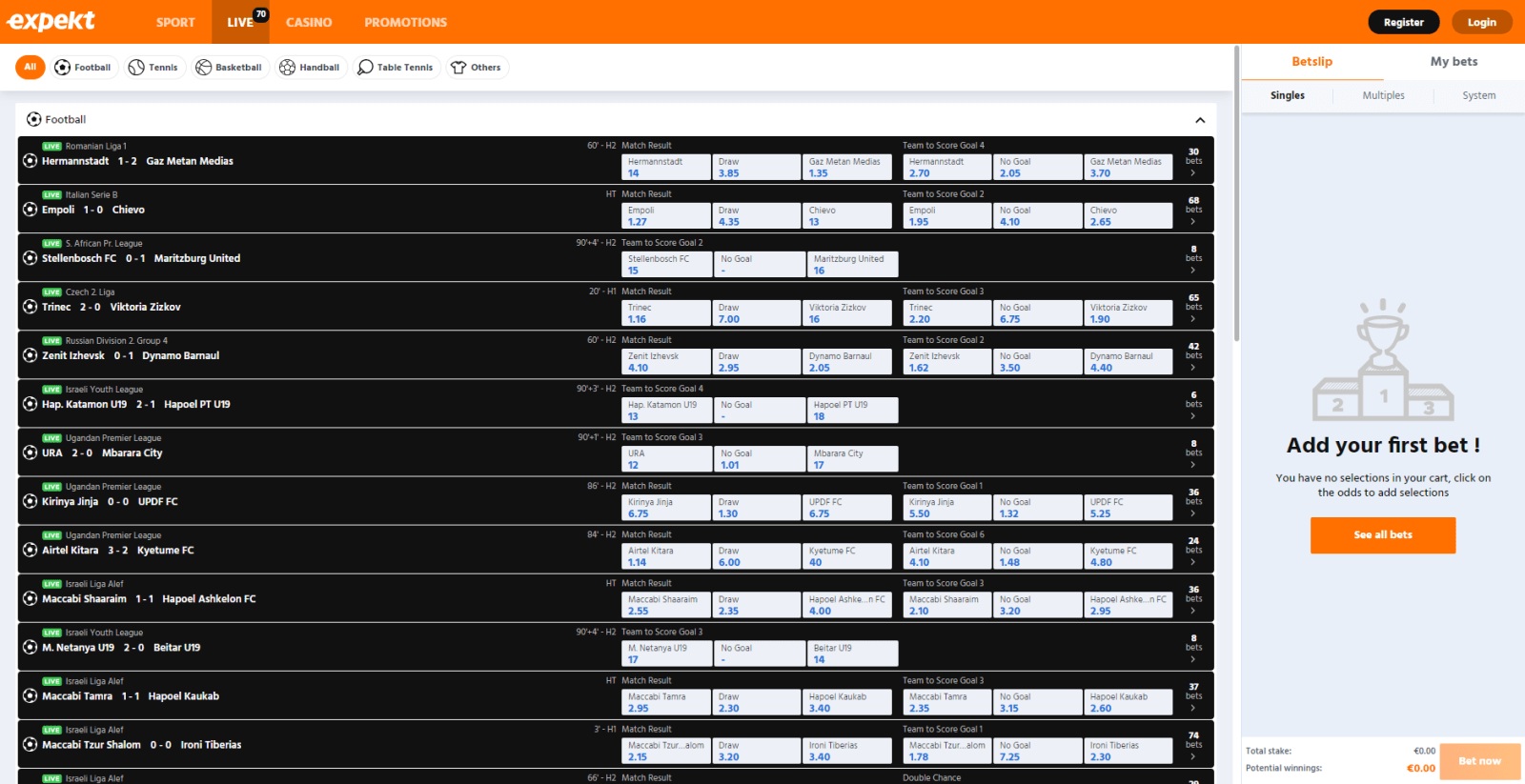Click football icon beside Zenit Izhevsk match
The height and width of the screenshot is (784, 1525).
30,355
